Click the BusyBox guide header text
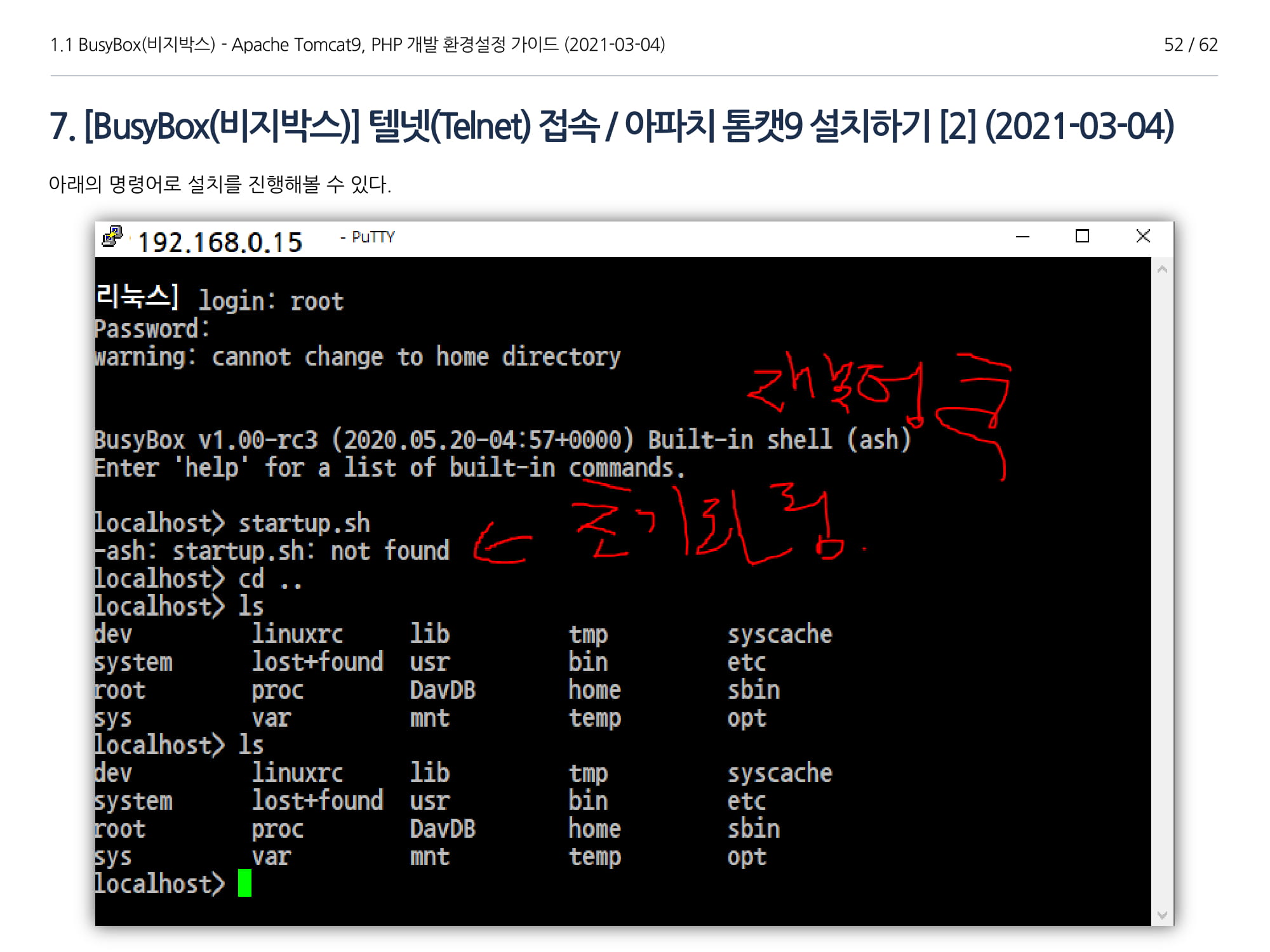This screenshot has width=1270, height=952. pos(357,44)
